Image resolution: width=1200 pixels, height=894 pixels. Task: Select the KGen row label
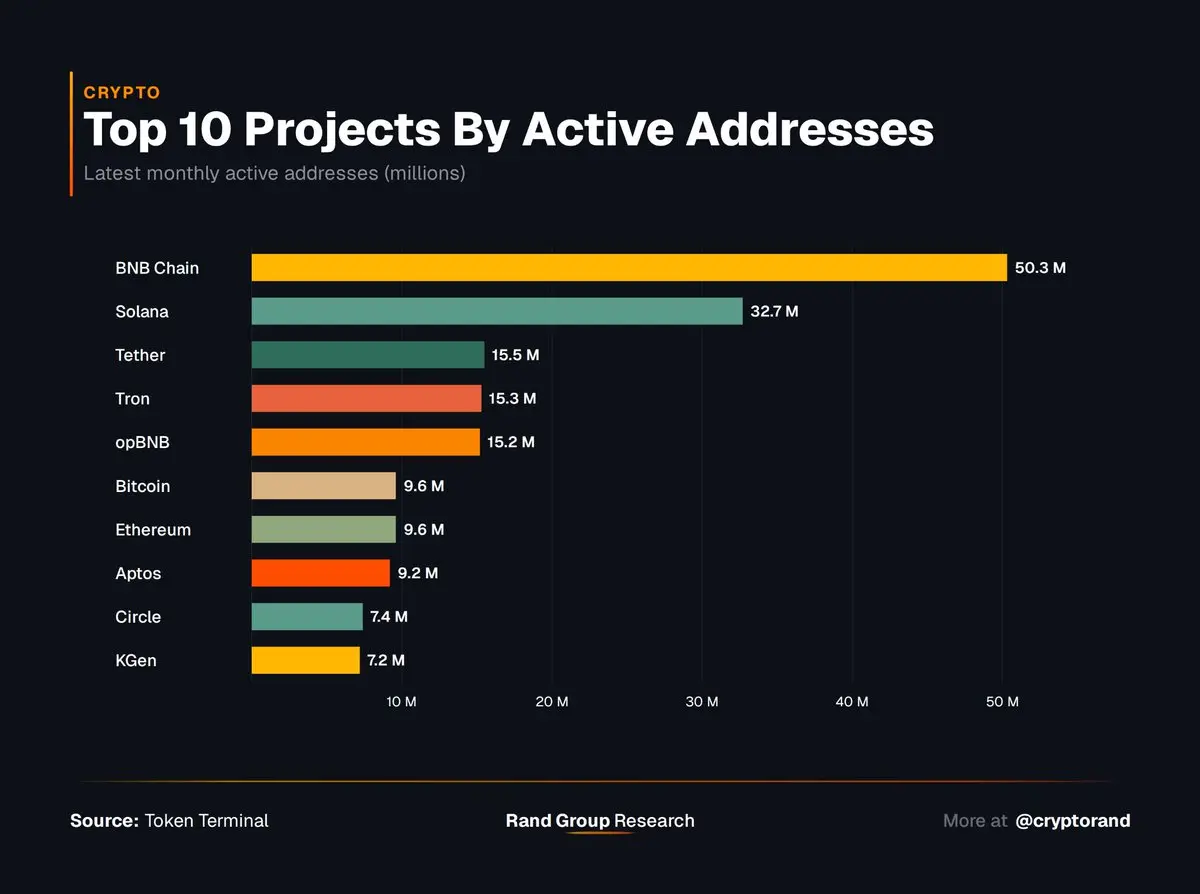[136, 660]
